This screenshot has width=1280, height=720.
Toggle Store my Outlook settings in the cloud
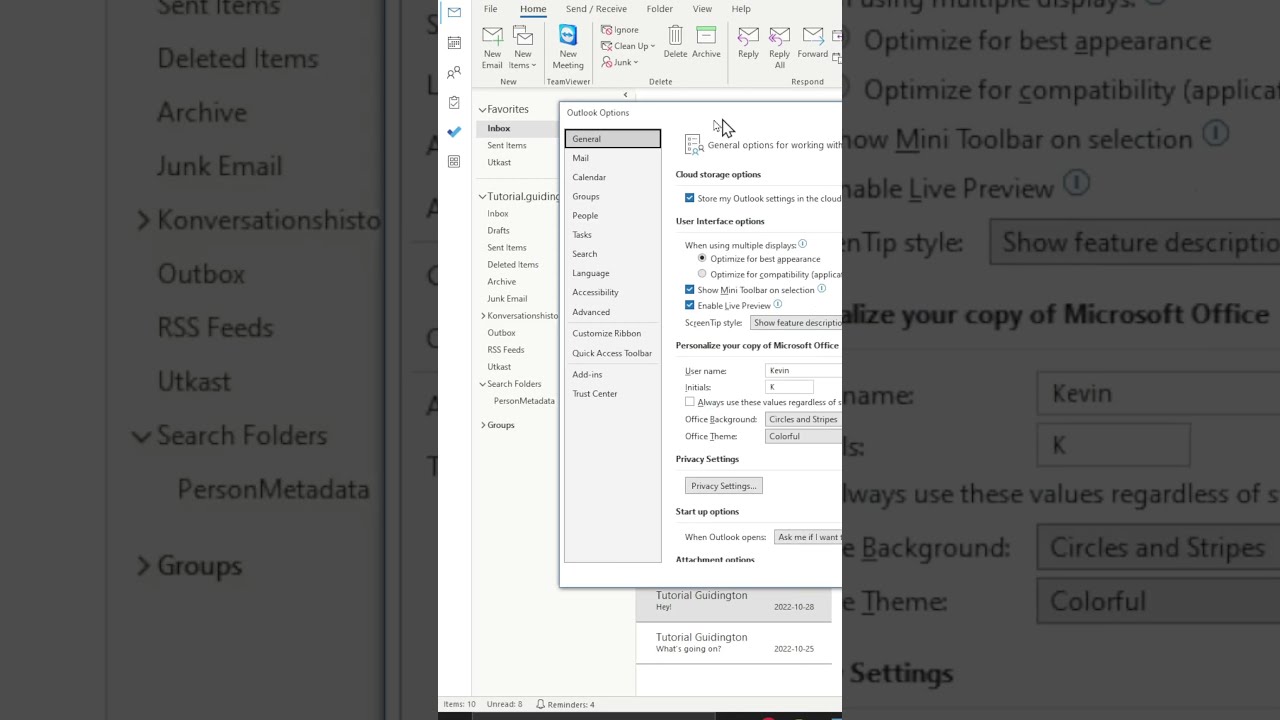click(x=689, y=198)
